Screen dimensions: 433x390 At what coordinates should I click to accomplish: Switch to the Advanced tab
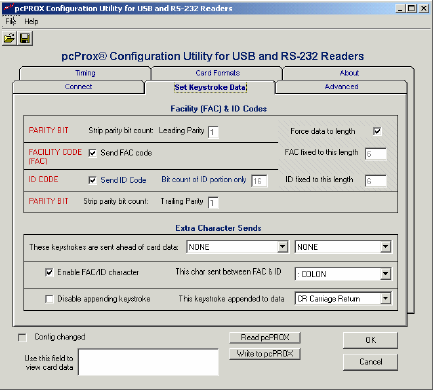coord(341,87)
